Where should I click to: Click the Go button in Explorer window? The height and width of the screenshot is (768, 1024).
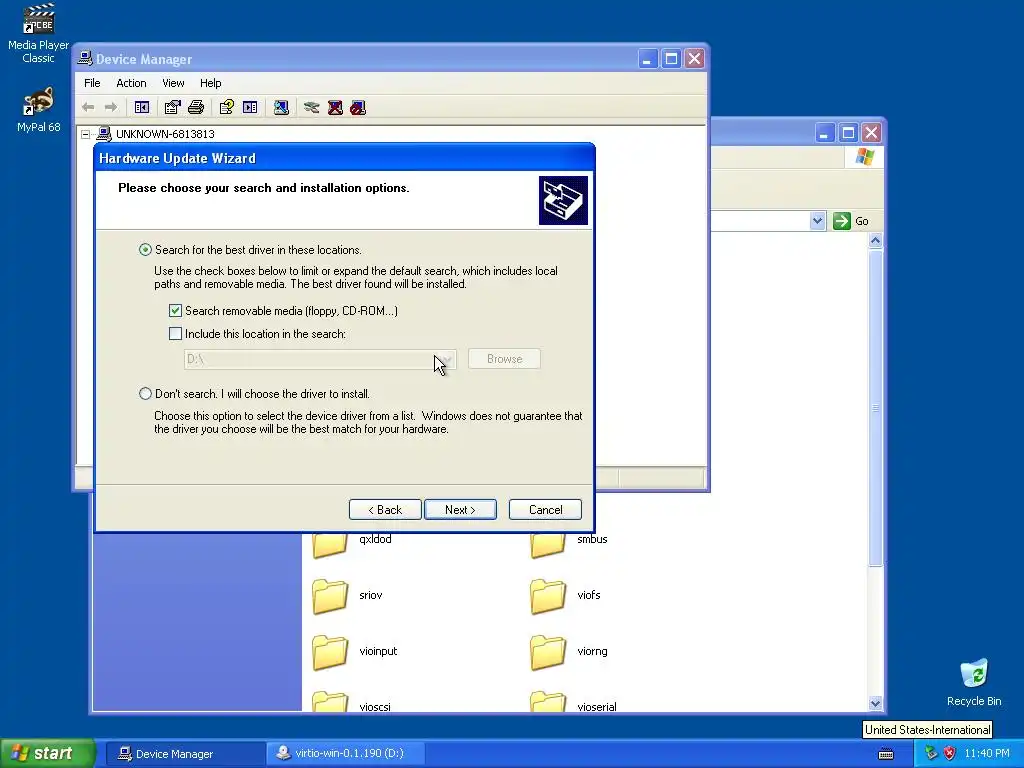tap(851, 221)
